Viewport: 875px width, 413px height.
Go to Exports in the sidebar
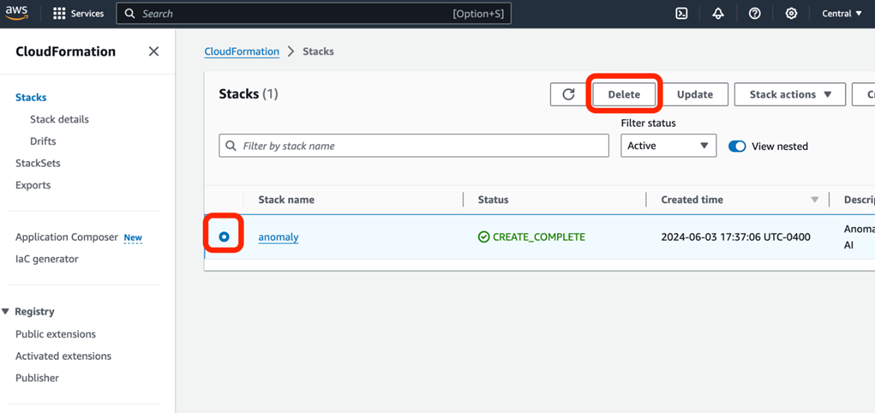(33, 185)
